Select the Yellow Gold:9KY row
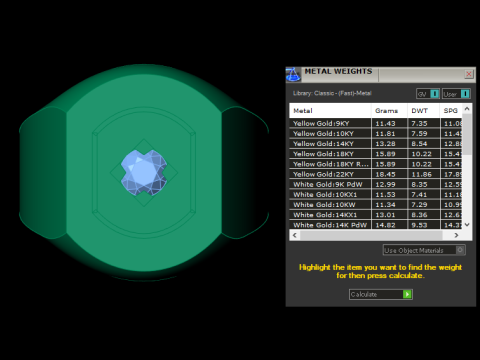 point(376,123)
